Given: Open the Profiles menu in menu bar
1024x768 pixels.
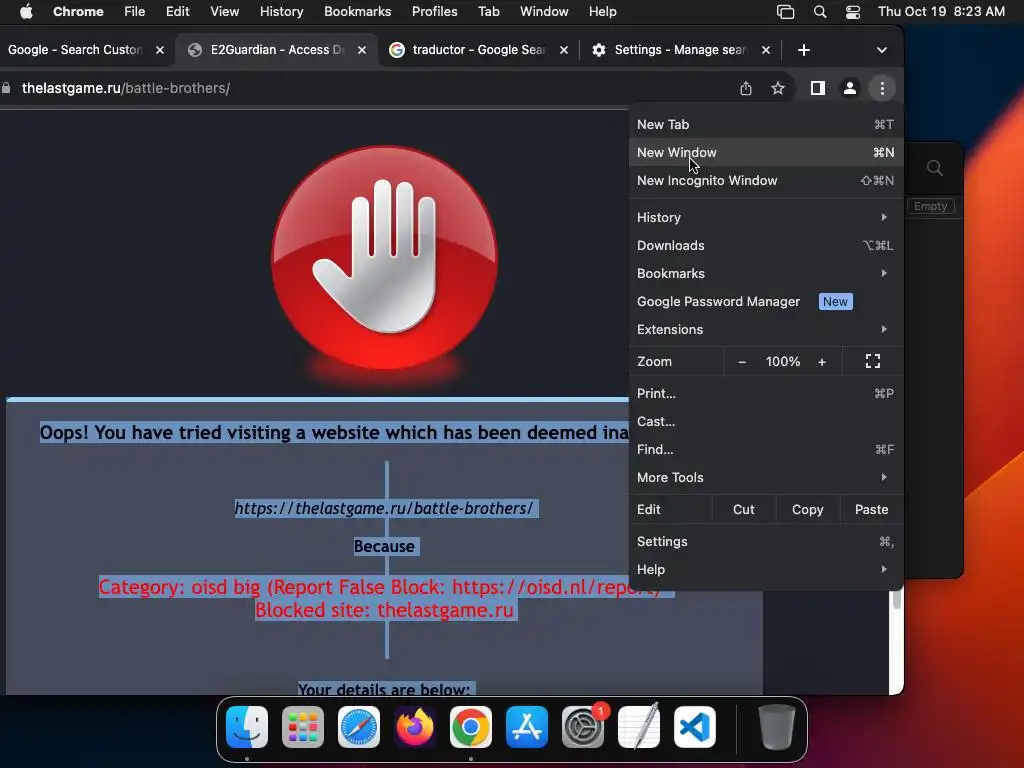Looking at the screenshot, I should [x=434, y=12].
